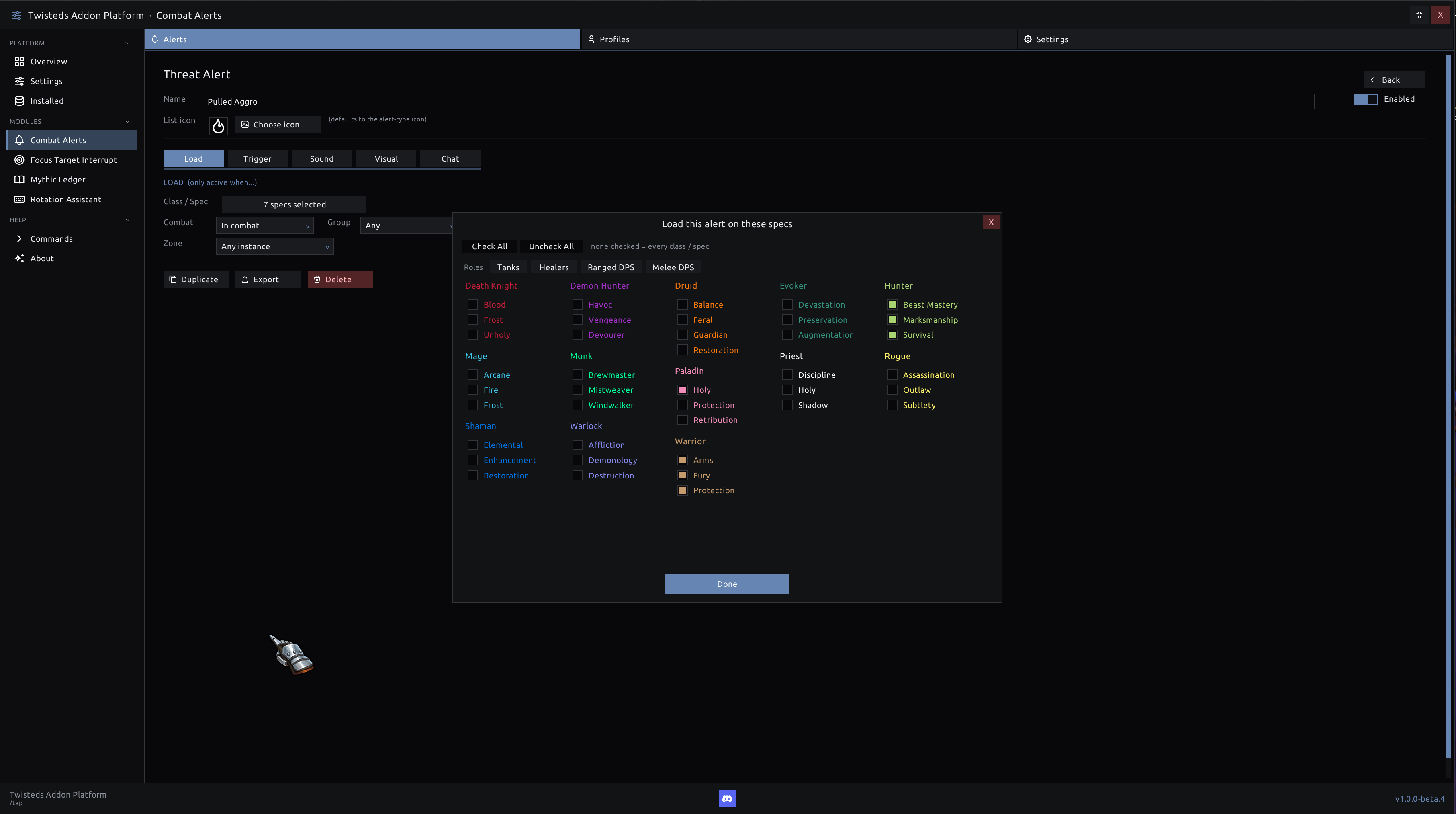Open the Combat dropdown showing In combat
Image resolution: width=1456 pixels, height=814 pixels.
(264, 225)
